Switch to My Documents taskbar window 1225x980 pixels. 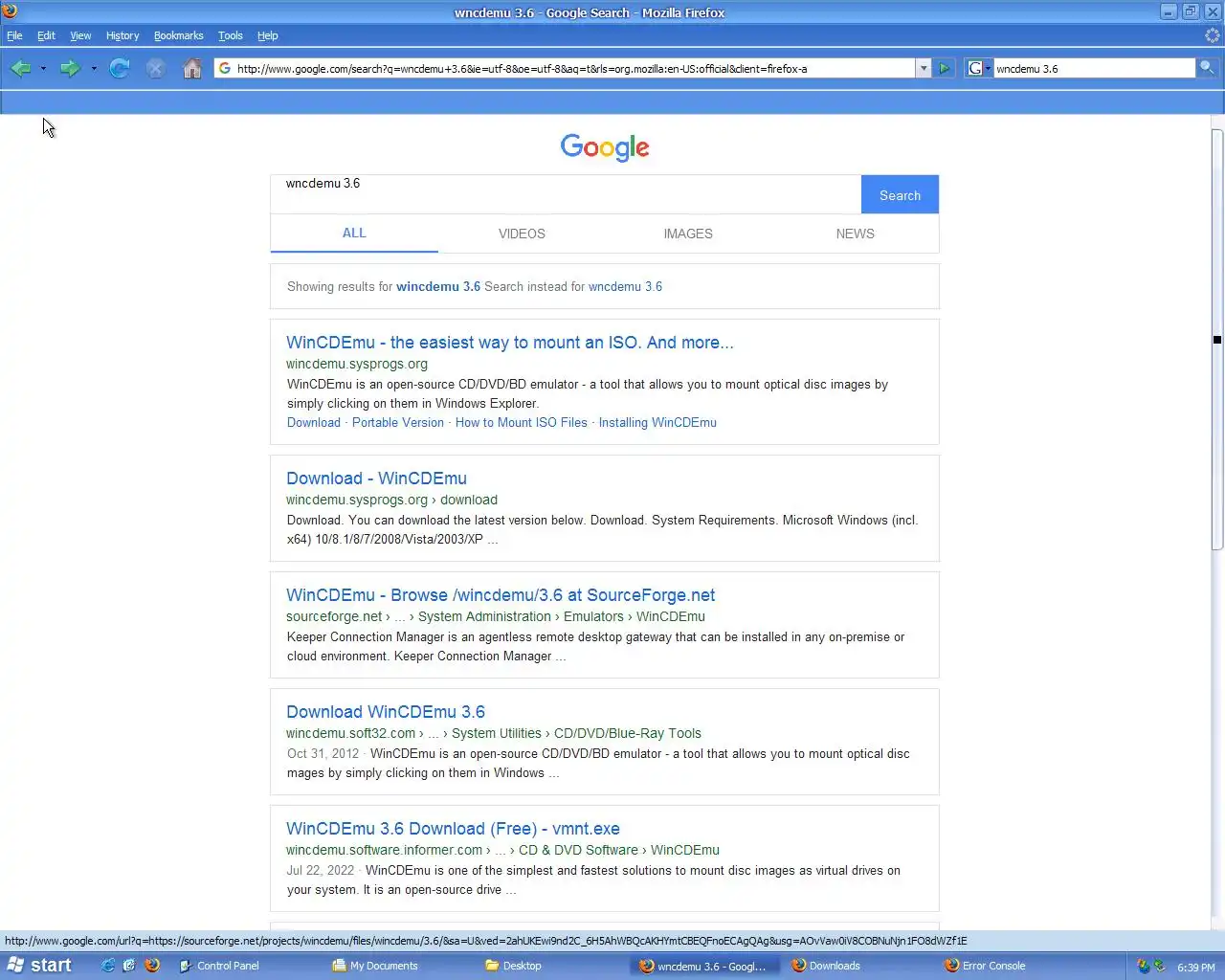coord(402,966)
